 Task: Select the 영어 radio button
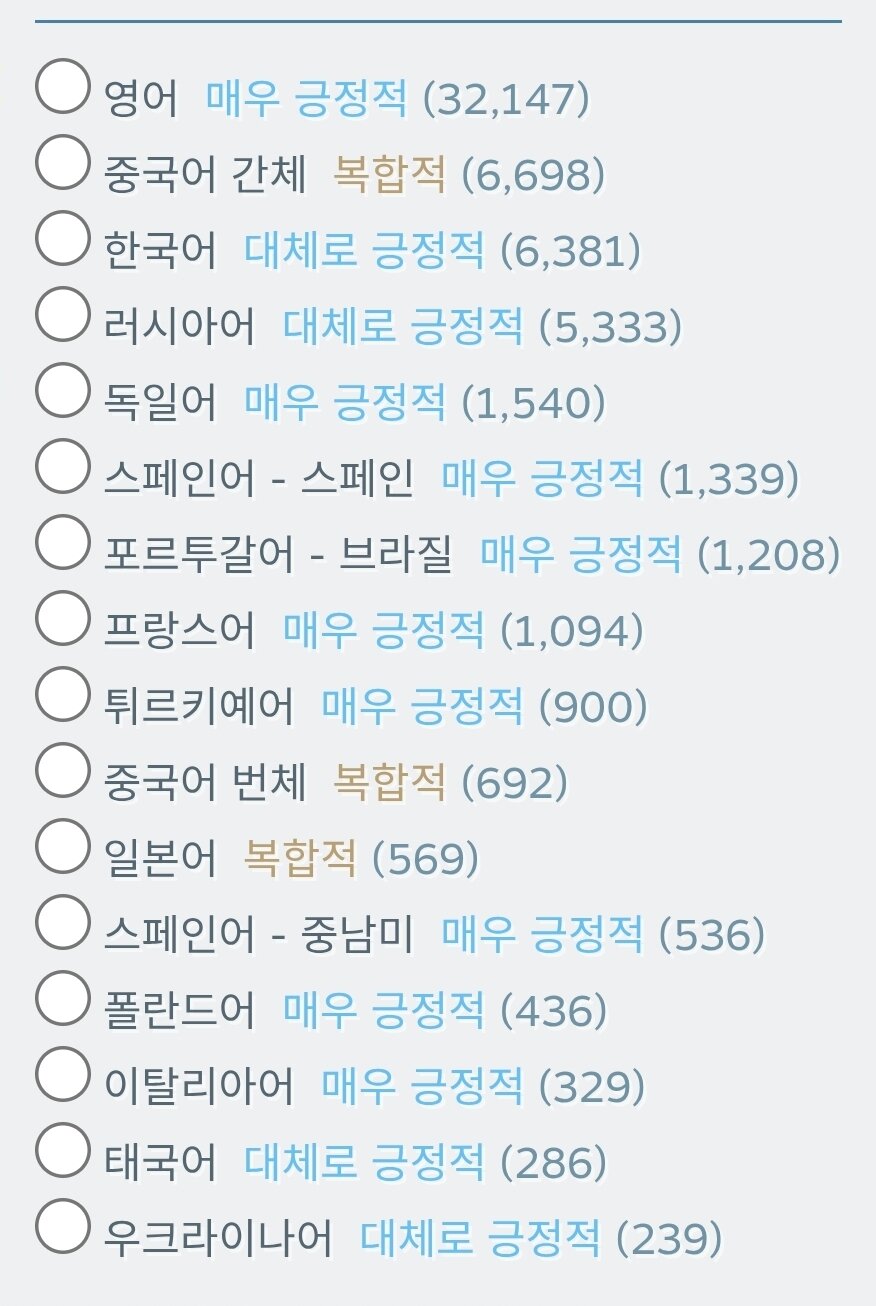coord(62,86)
